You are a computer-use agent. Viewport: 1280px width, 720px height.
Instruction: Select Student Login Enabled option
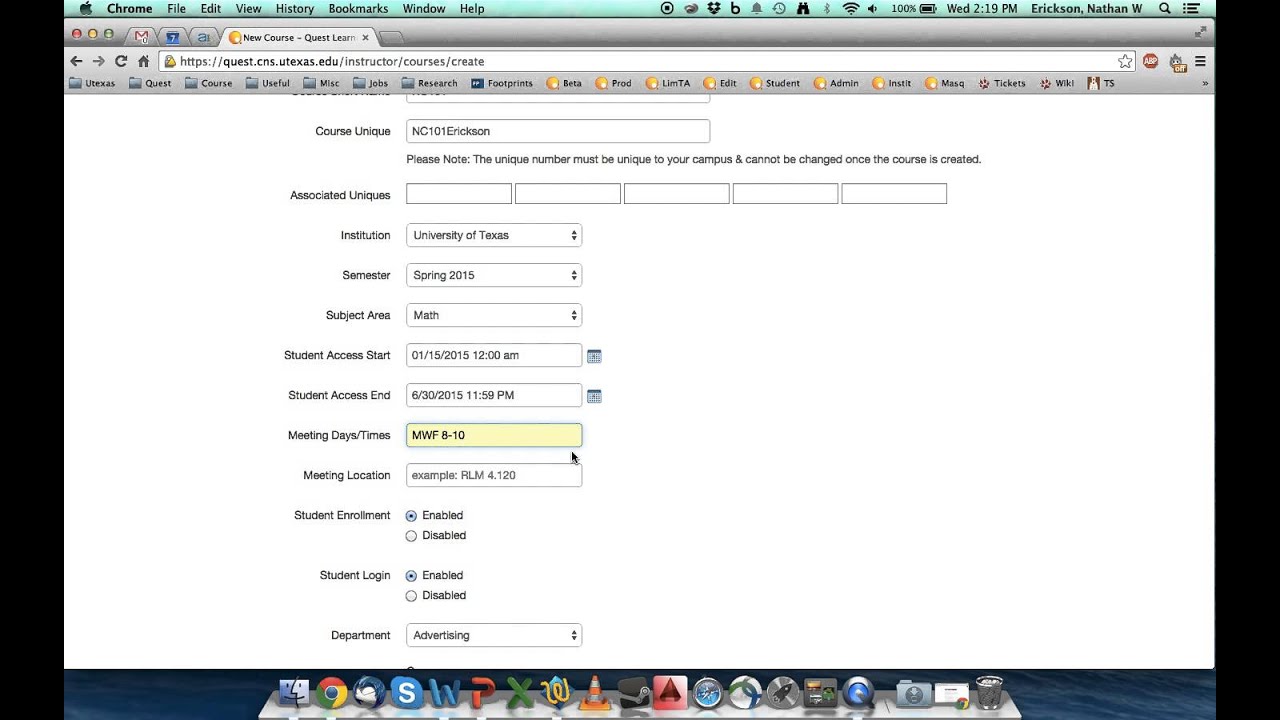pos(411,576)
